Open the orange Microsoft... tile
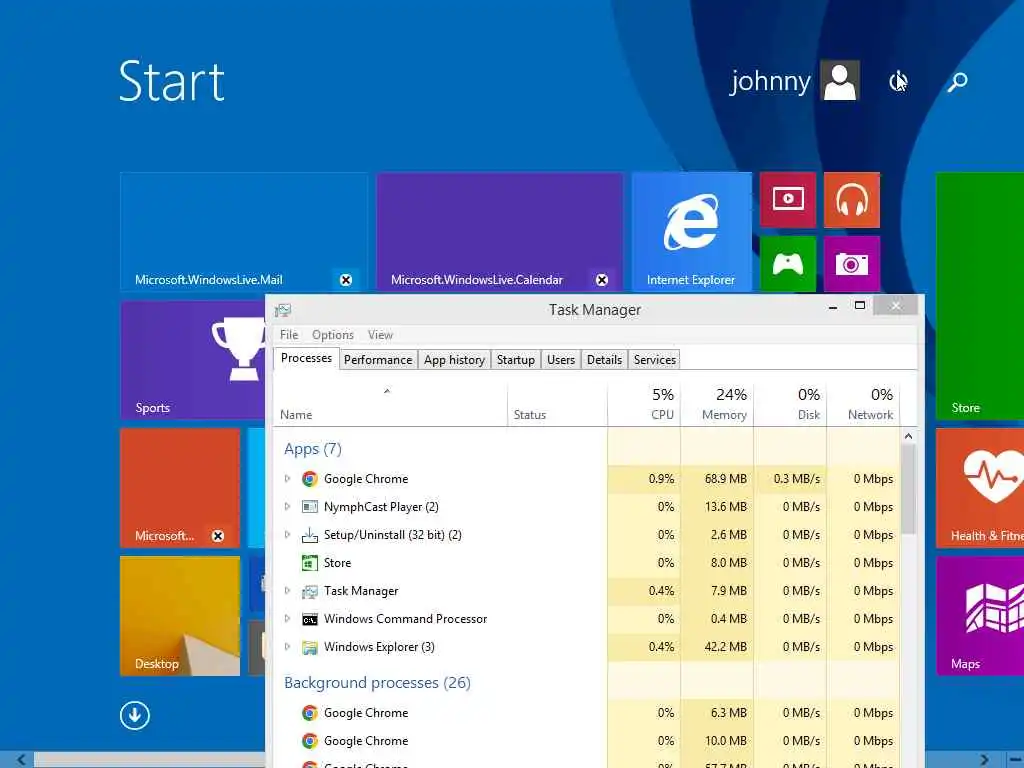Screen dimensions: 1024x768 click(x=180, y=488)
